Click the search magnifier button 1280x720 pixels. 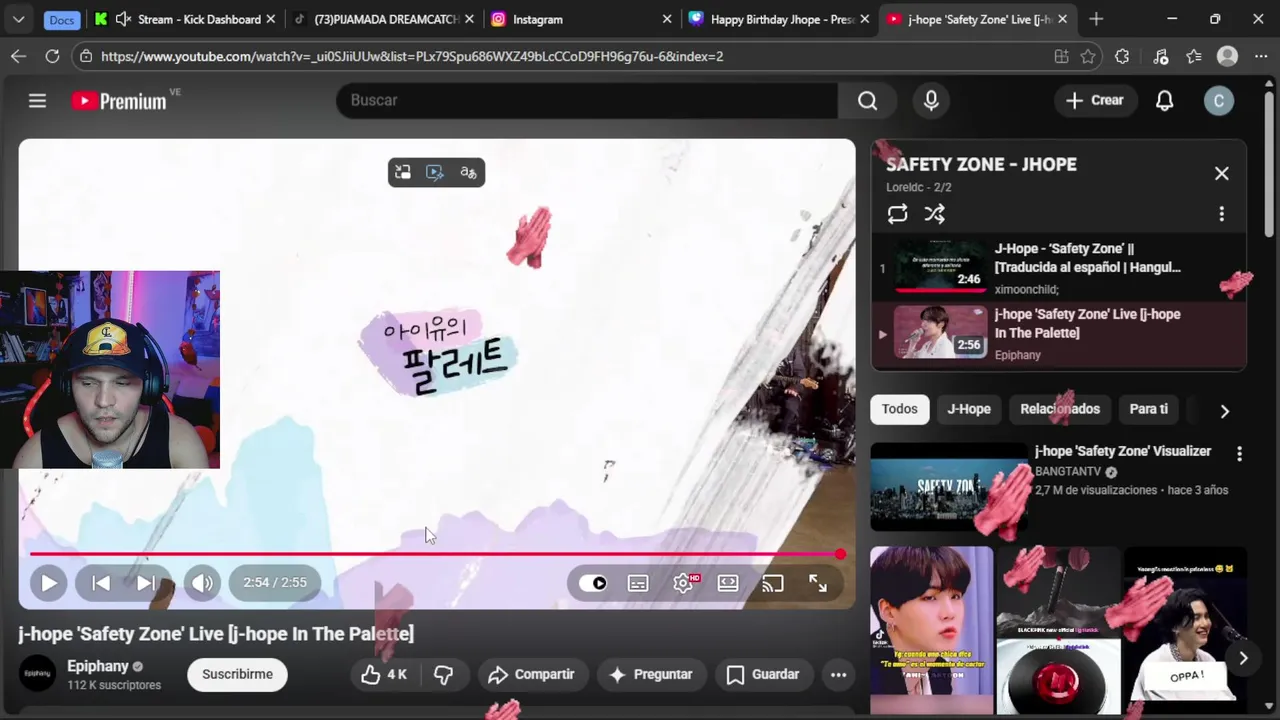point(867,100)
